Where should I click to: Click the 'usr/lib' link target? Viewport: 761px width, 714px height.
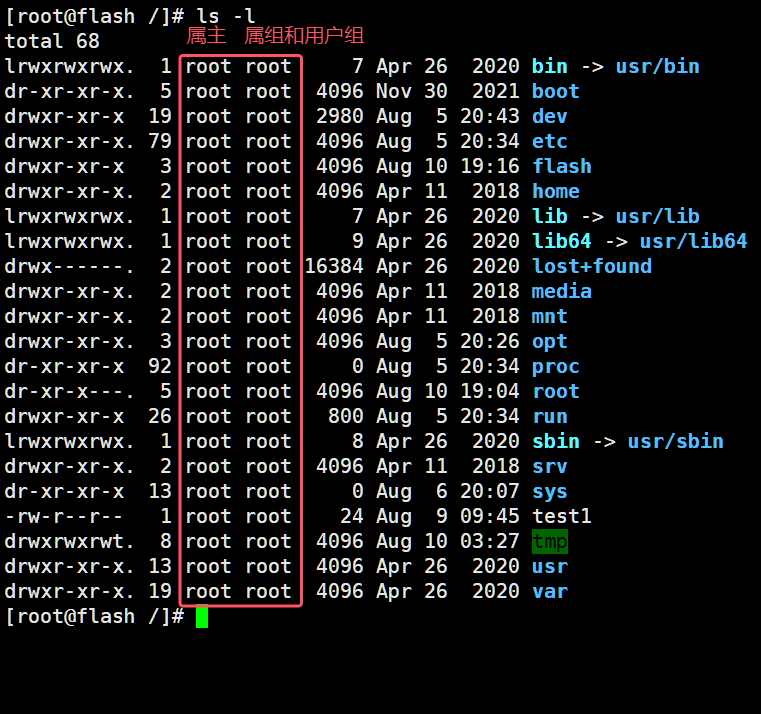click(x=658, y=216)
